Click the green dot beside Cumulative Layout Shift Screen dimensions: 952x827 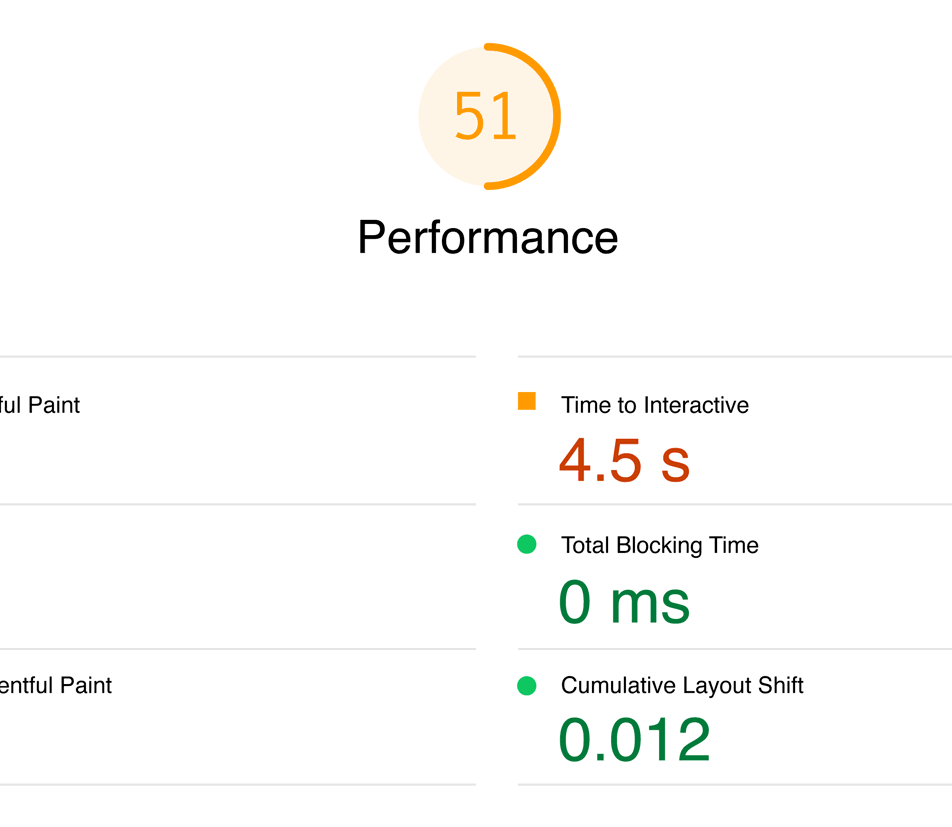pyautogui.click(x=527, y=686)
